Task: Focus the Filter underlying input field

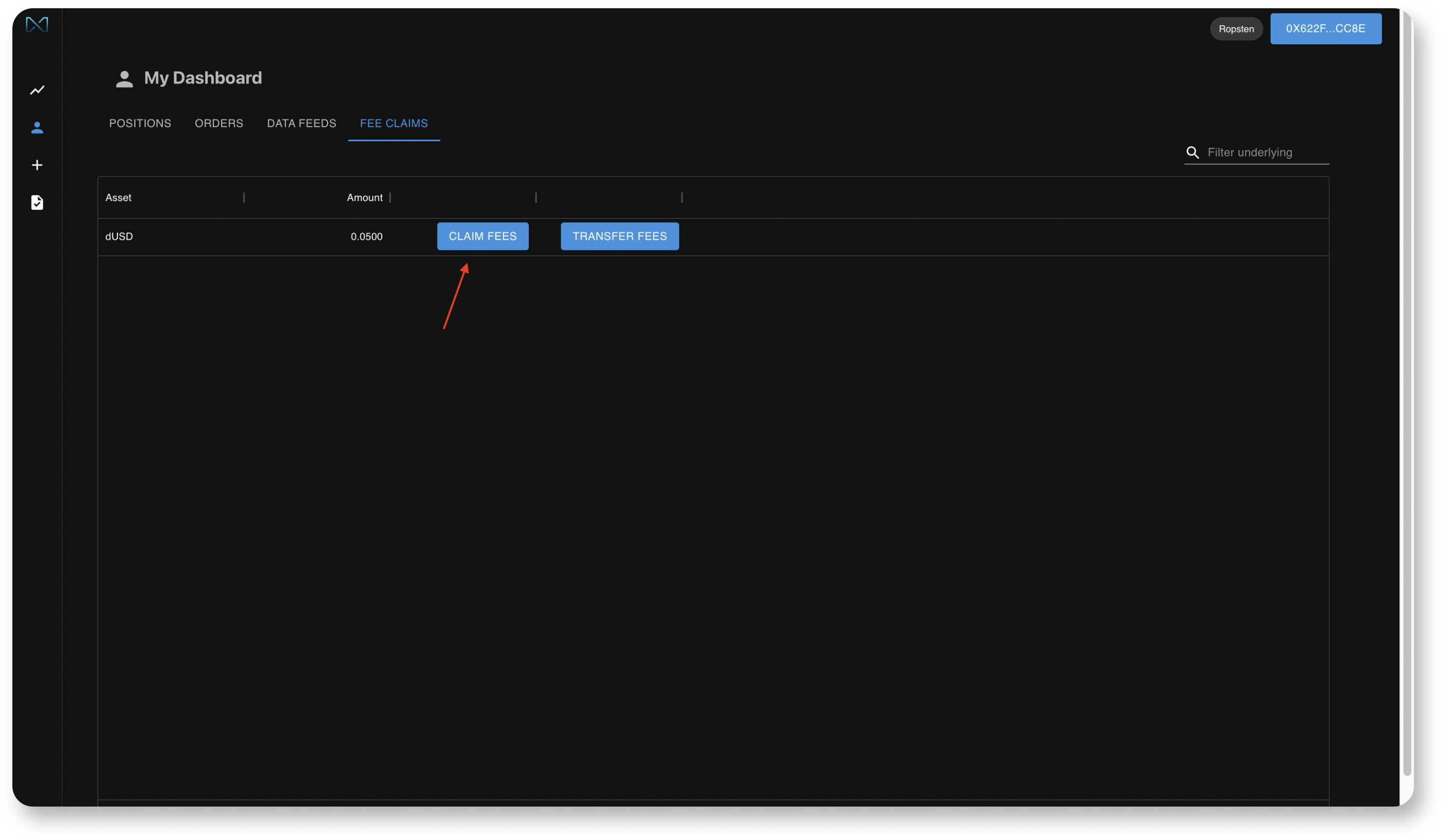Action: point(1267,153)
